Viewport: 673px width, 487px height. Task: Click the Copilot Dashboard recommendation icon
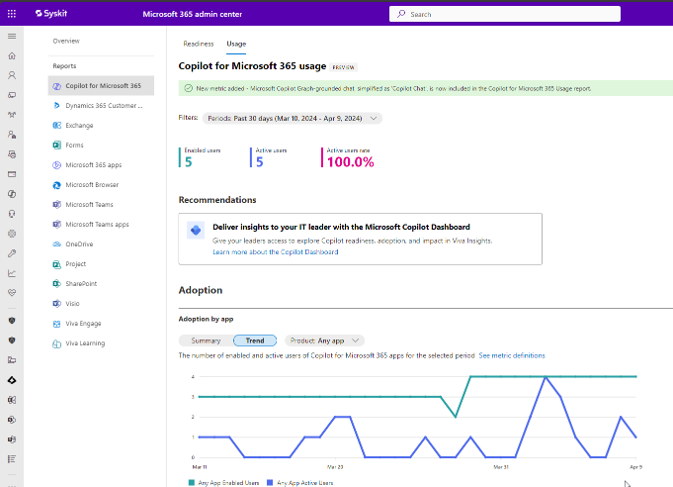click(x=196, y=230)
